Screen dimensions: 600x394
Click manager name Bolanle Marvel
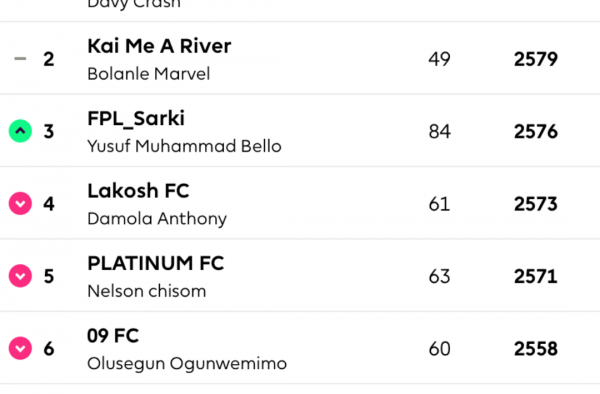click(x=148, y=73)
